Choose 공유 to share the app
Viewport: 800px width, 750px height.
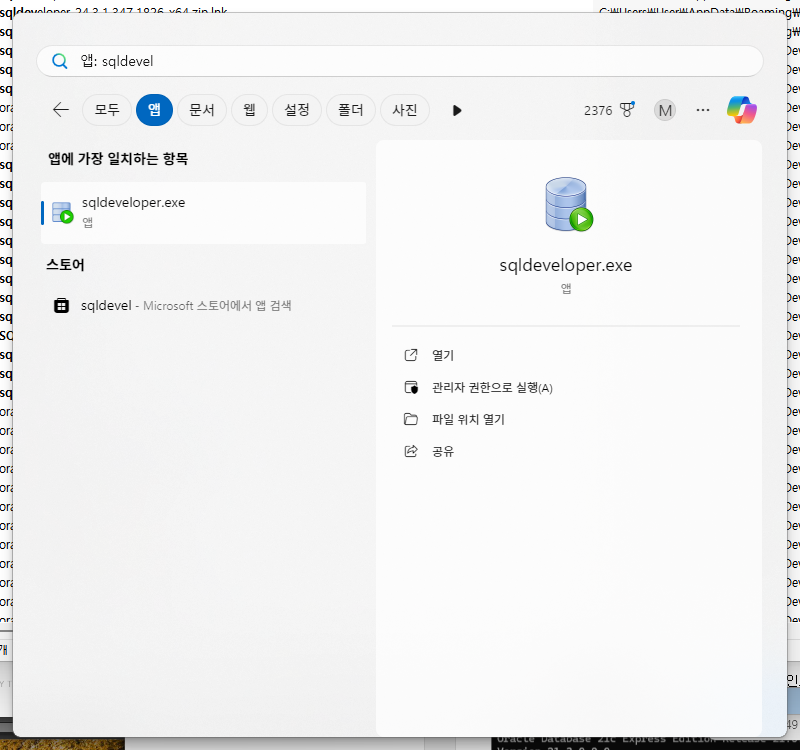(x=443, y=452)
